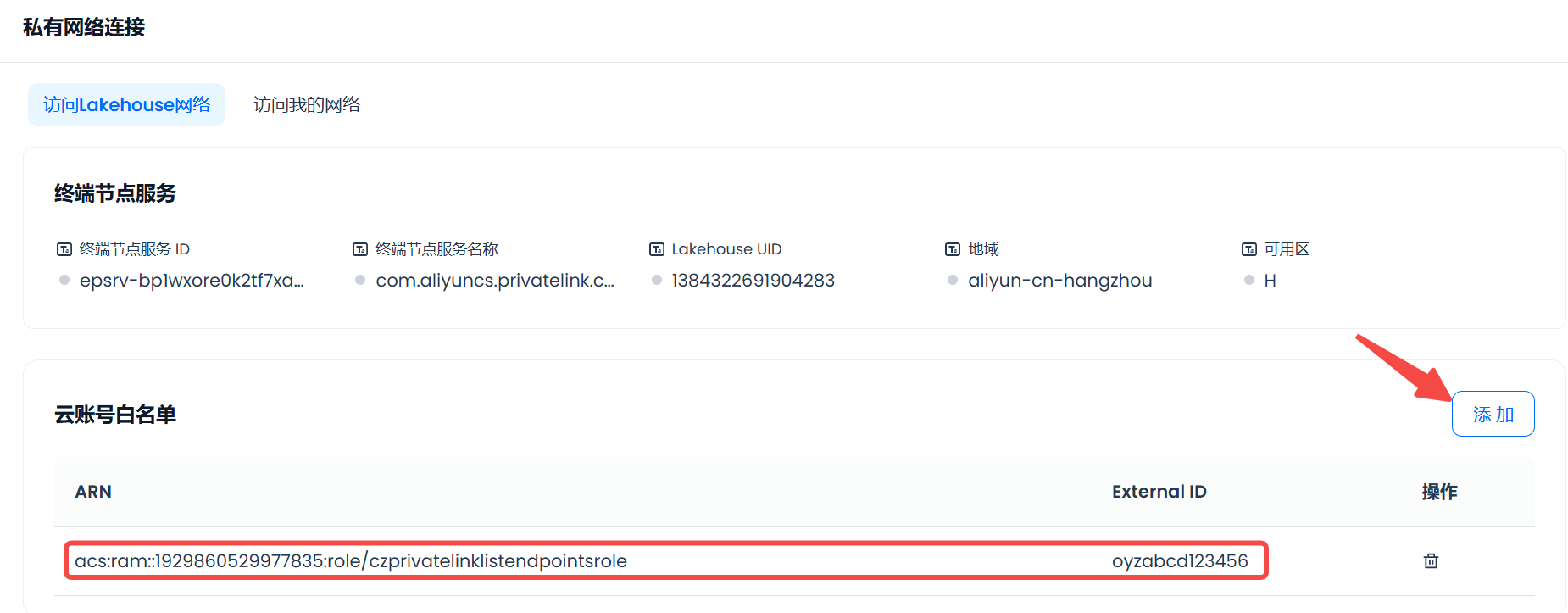Open the 访问我的网络 tab
This screenshot has height=613, width=1568.
[x=307, y=104]
